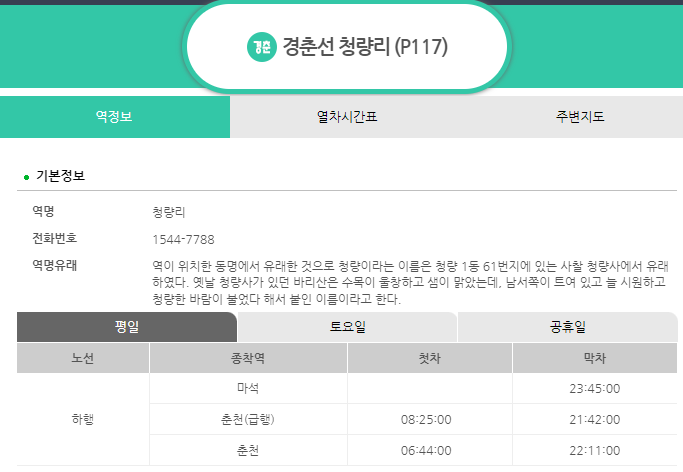Click the 경춘선 청량리 (P117) station title
Image resolution: width=683 pixels, height=472 pixels.
point(365,47)
